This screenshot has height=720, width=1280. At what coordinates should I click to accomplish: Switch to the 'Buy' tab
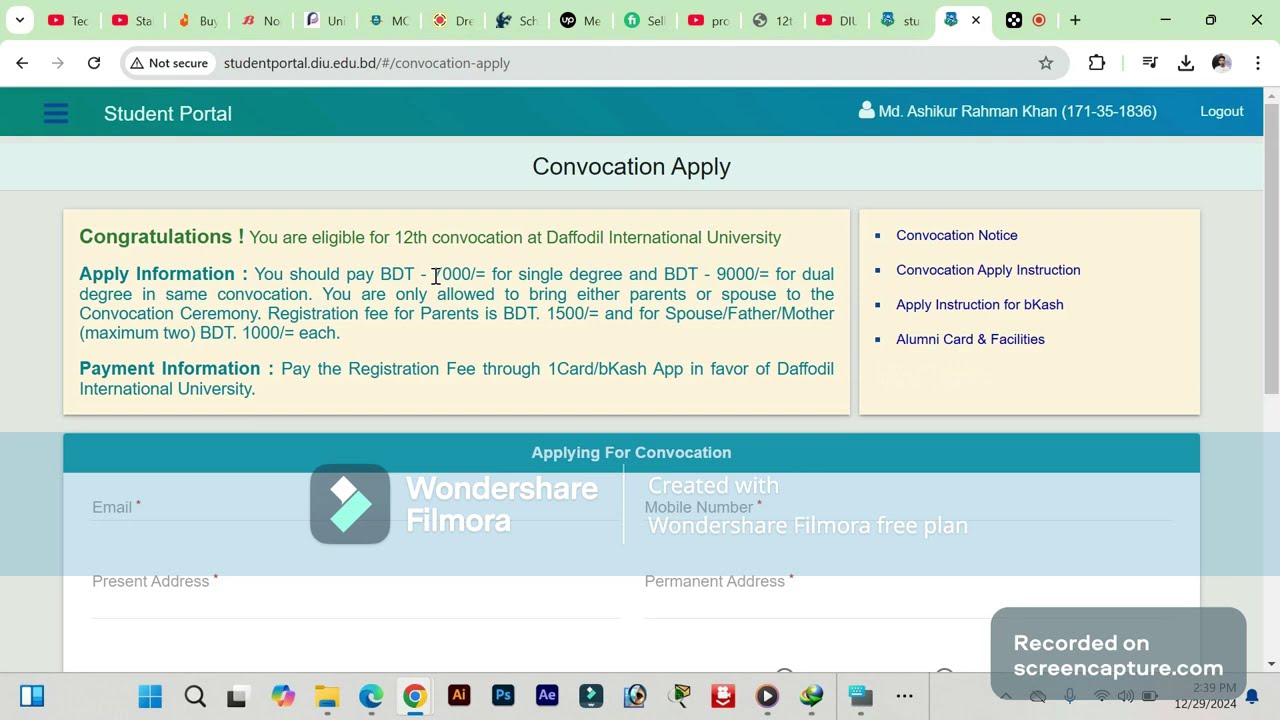(x=197, y=20)
